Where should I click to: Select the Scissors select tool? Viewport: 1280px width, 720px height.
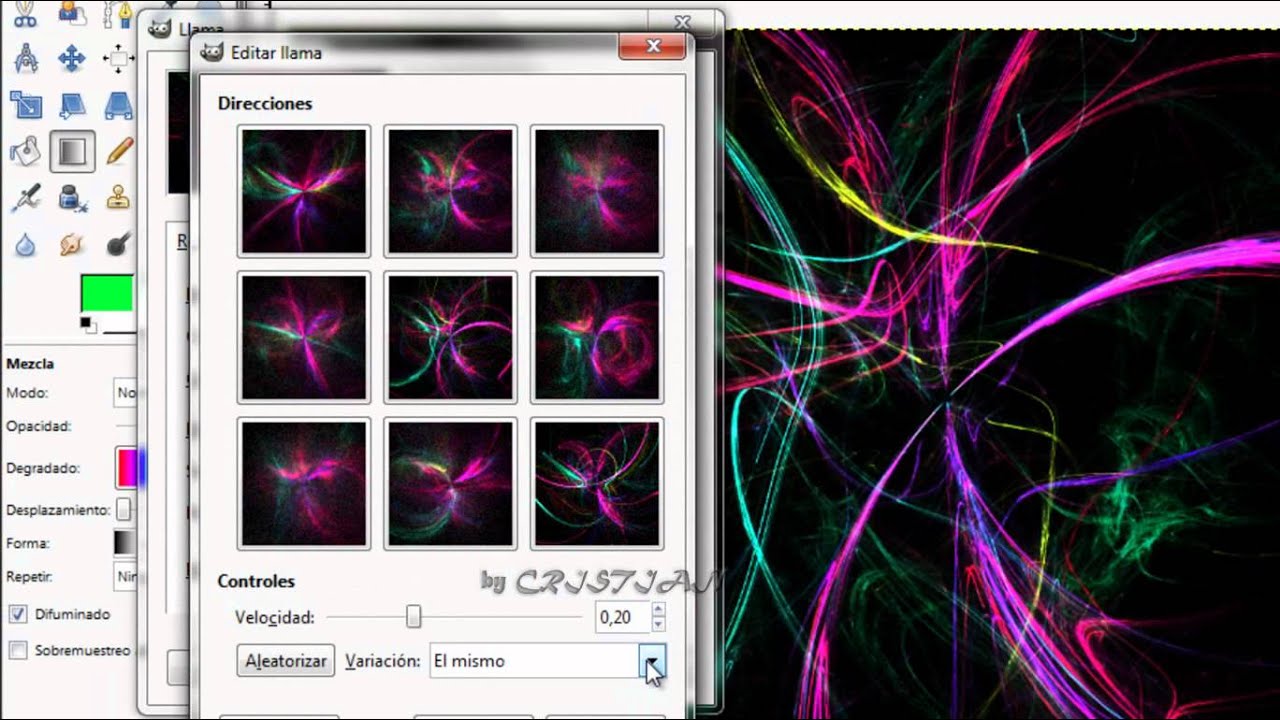[24, 12]
